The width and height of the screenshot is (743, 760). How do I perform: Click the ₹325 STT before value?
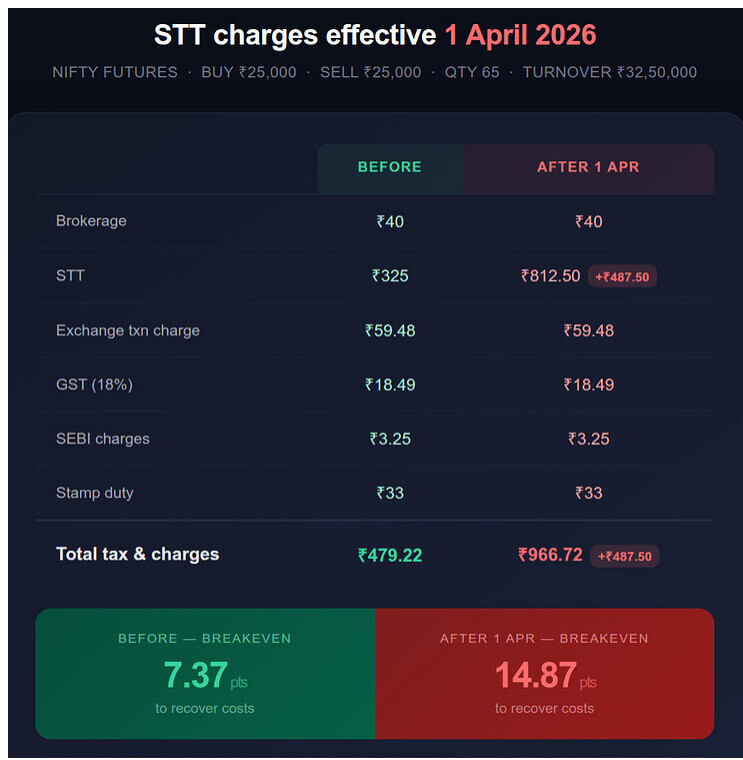pos(390,276)
